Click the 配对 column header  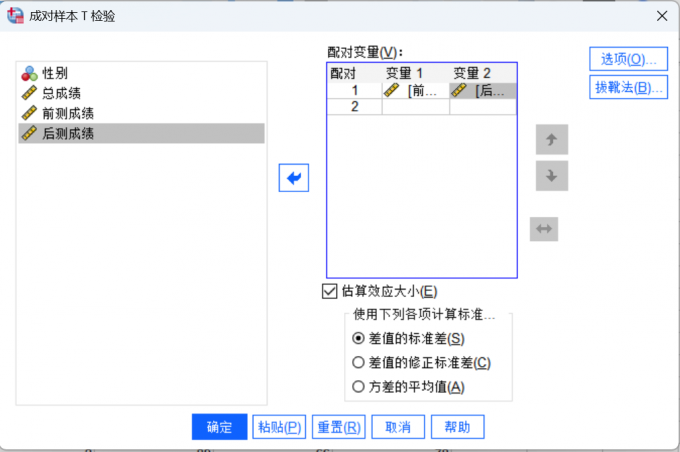(354, 73)
